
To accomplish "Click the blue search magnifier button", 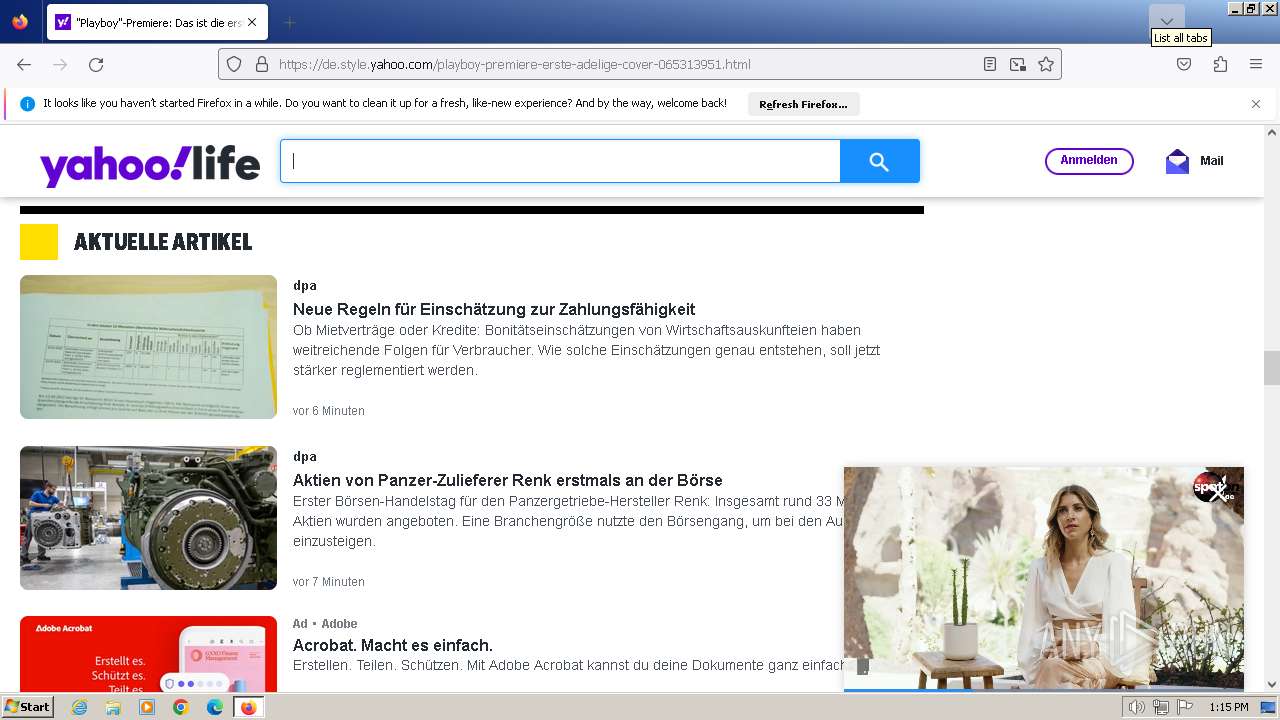I will click(879, 161).
